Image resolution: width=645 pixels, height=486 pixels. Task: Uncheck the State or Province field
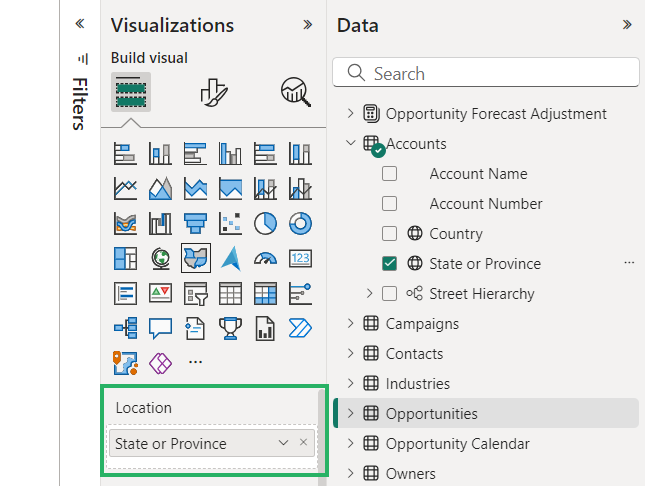click(x=389, y=264)
